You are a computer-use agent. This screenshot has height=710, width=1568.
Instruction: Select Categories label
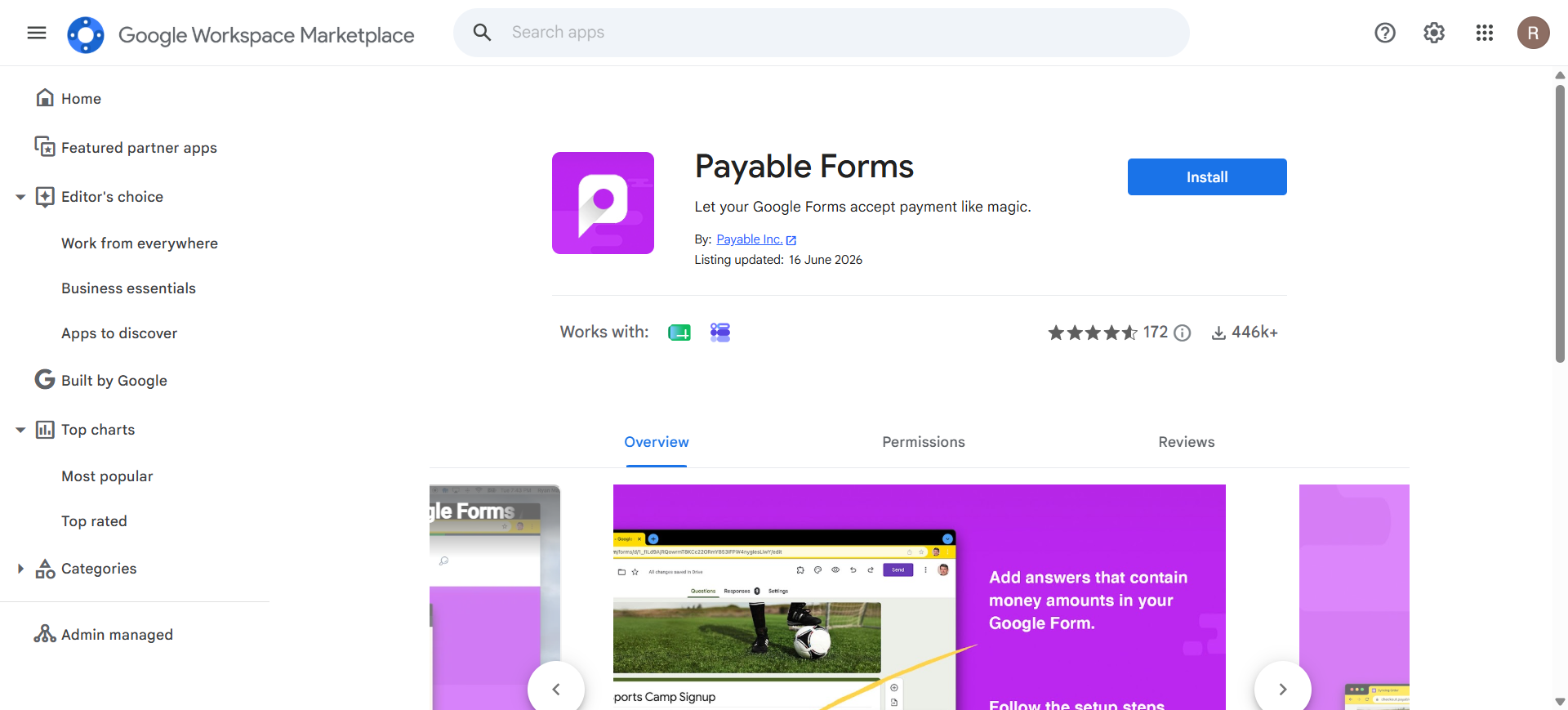[x=99, y=569]
